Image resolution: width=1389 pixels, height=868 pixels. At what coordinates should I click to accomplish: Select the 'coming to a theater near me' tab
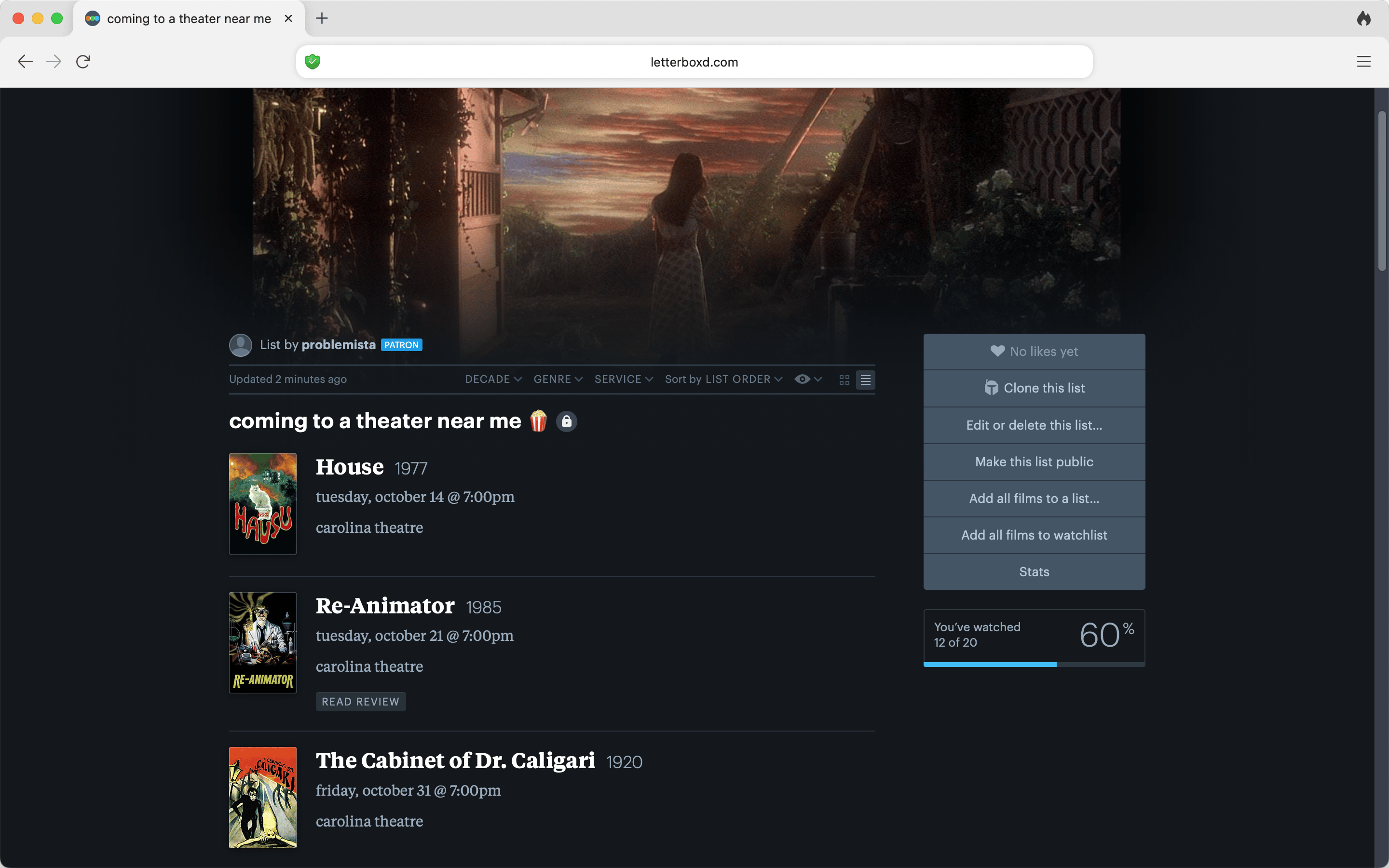point(189,19)
